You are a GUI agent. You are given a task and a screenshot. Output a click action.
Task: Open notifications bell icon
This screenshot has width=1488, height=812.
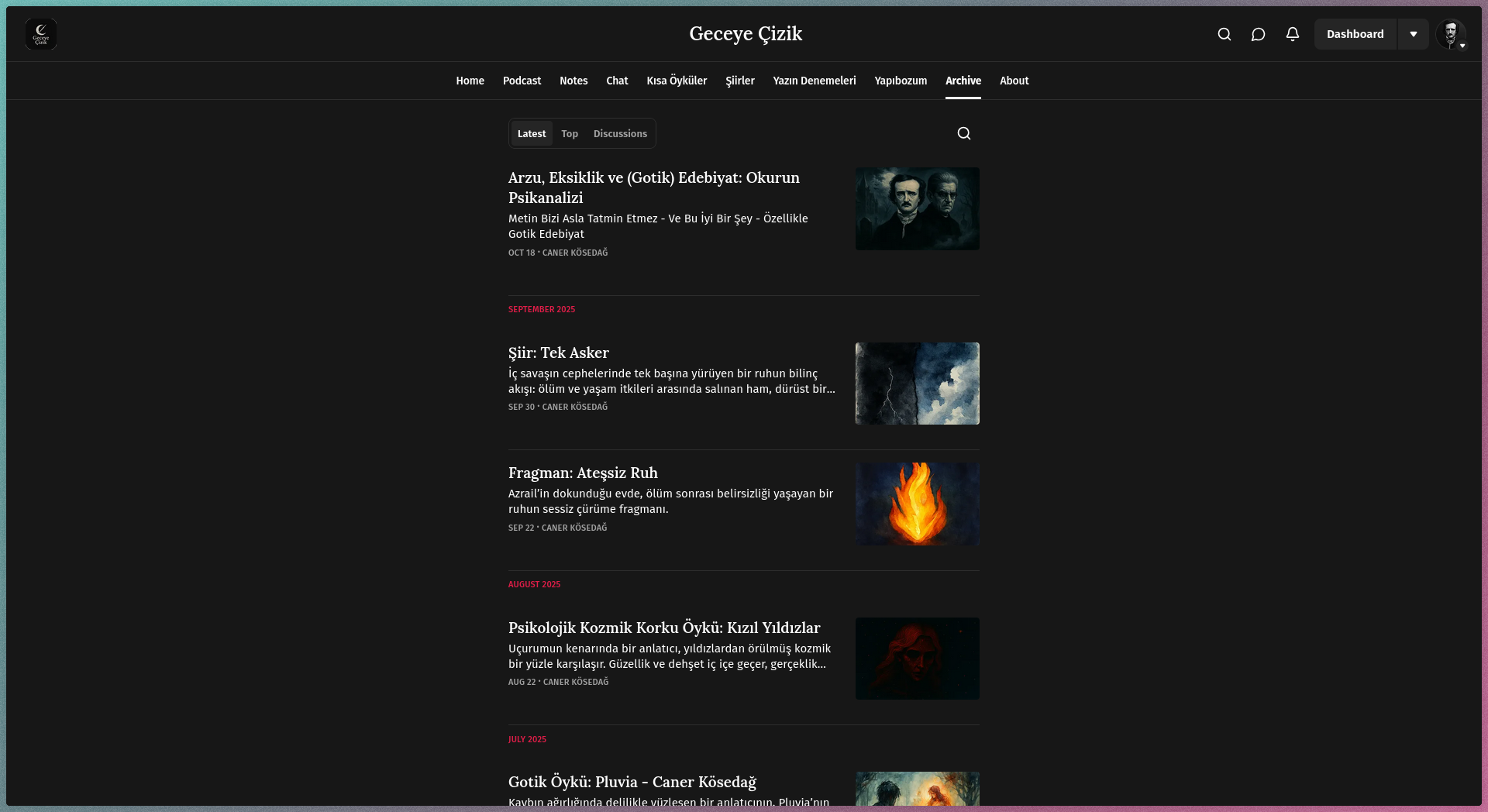click(x=1293, y=34)
